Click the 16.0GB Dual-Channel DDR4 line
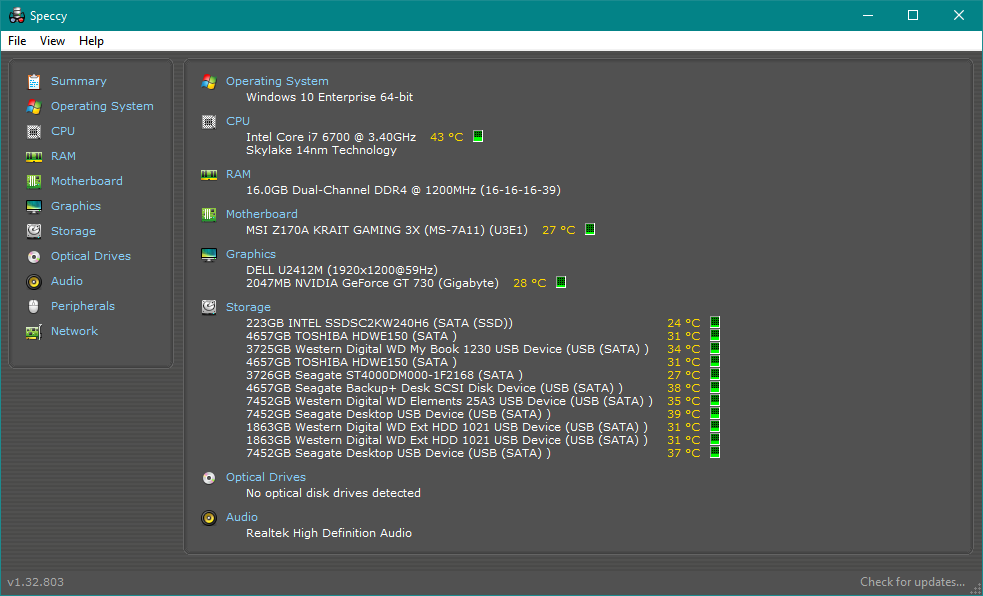This screenshot has height=596, width=983. click(403, 191)
